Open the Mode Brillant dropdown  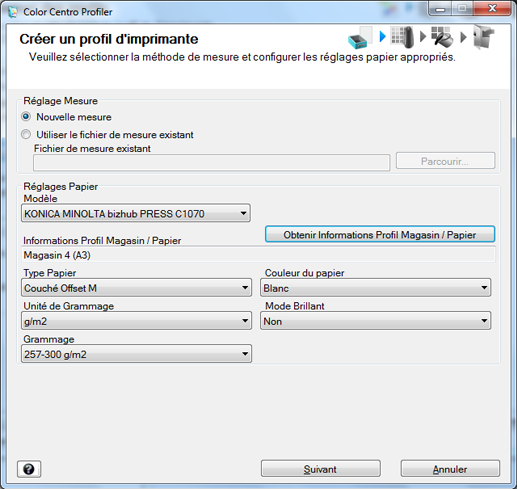point(375,321)
